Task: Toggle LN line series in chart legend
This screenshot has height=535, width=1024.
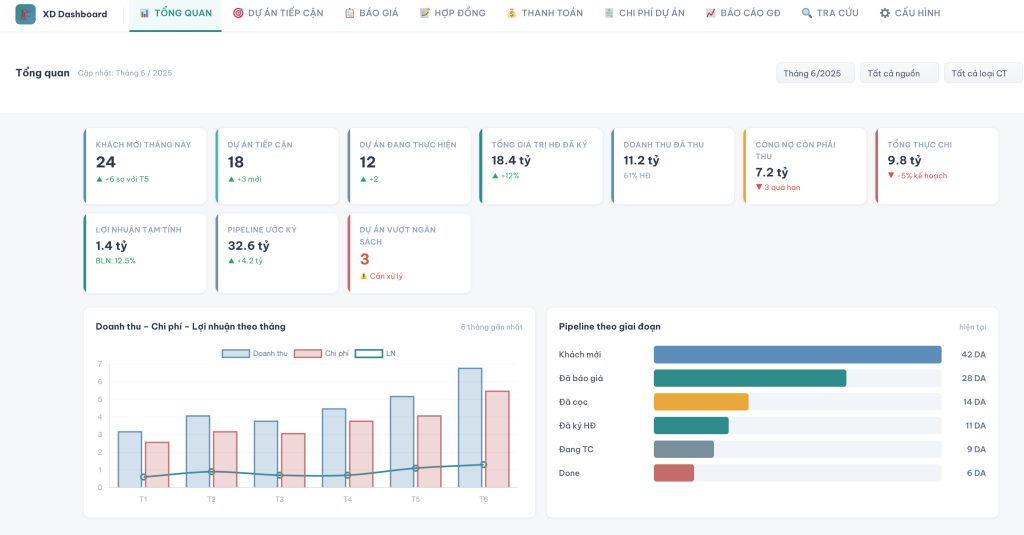Action: (376, 353)
